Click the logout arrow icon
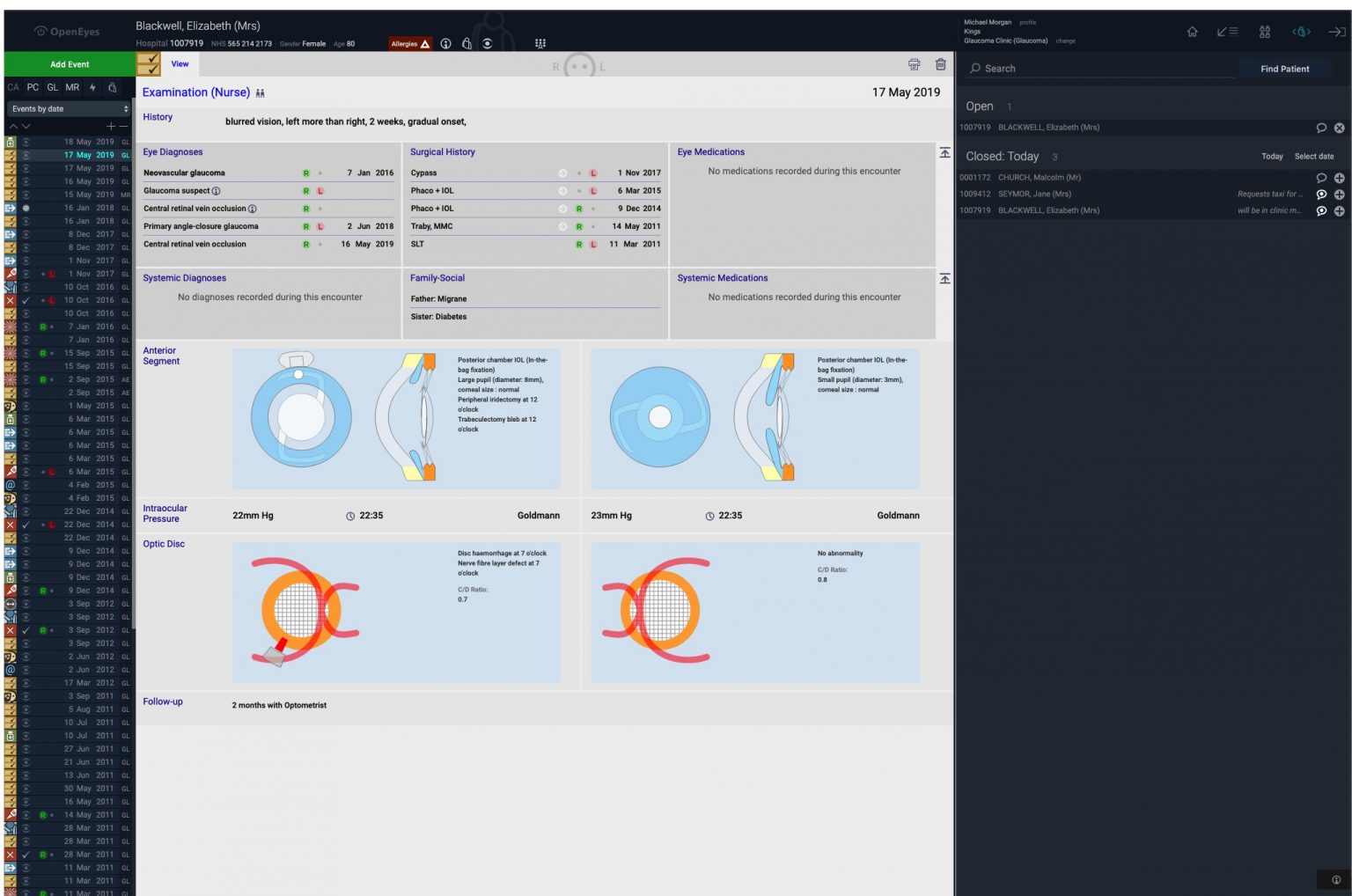Screen dimensions: 1352x896 1336,32
